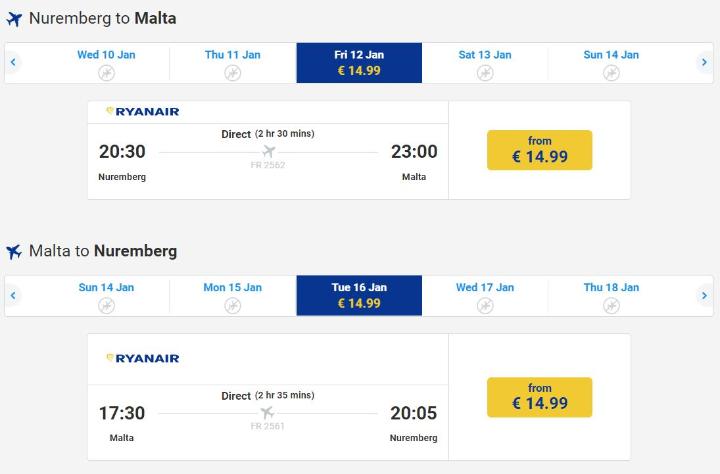The height and width of the screenshot is (474, 720).
Task: Choose the Thu 18 Jan return date tab
Action: (611, 296)
